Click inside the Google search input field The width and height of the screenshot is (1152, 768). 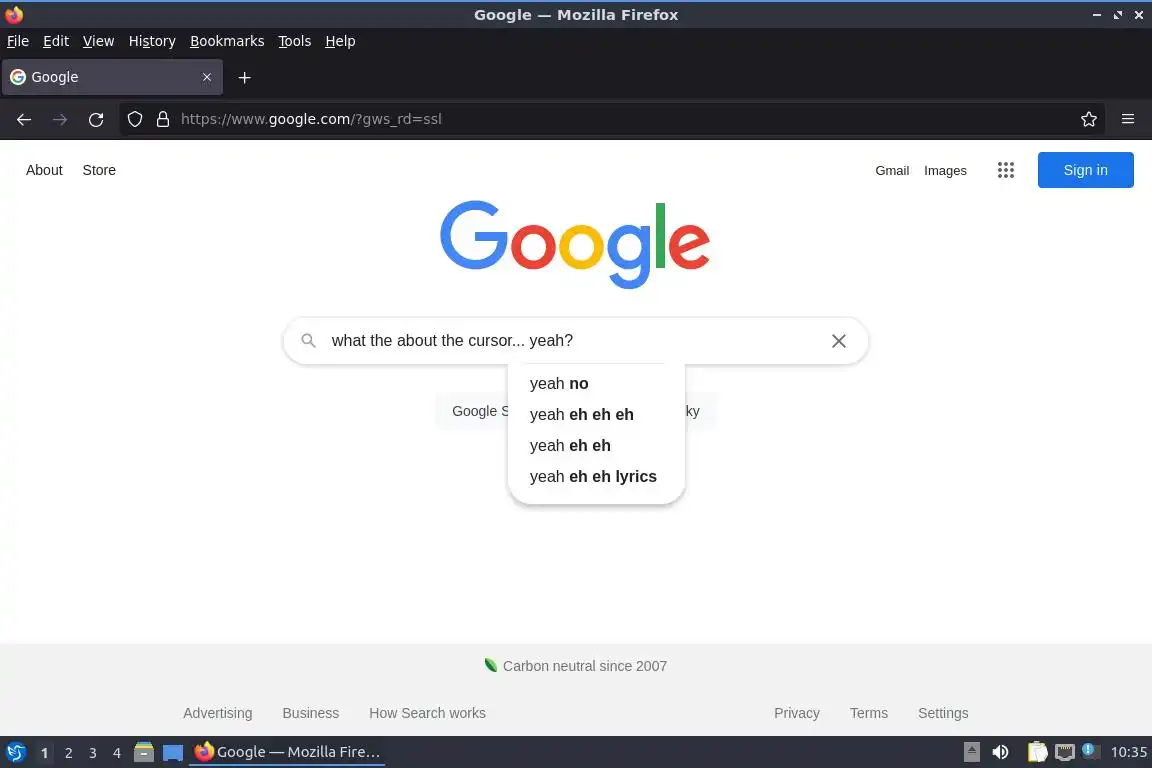[575, 340]
